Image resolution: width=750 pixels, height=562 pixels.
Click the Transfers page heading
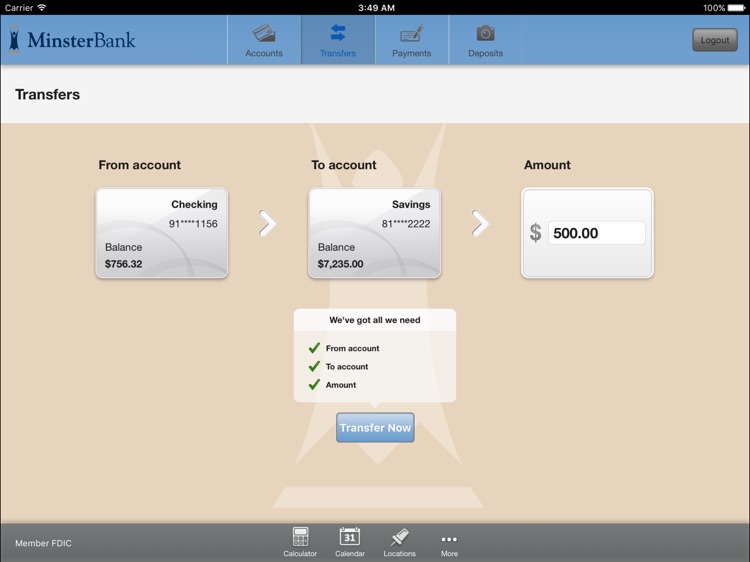47,94
